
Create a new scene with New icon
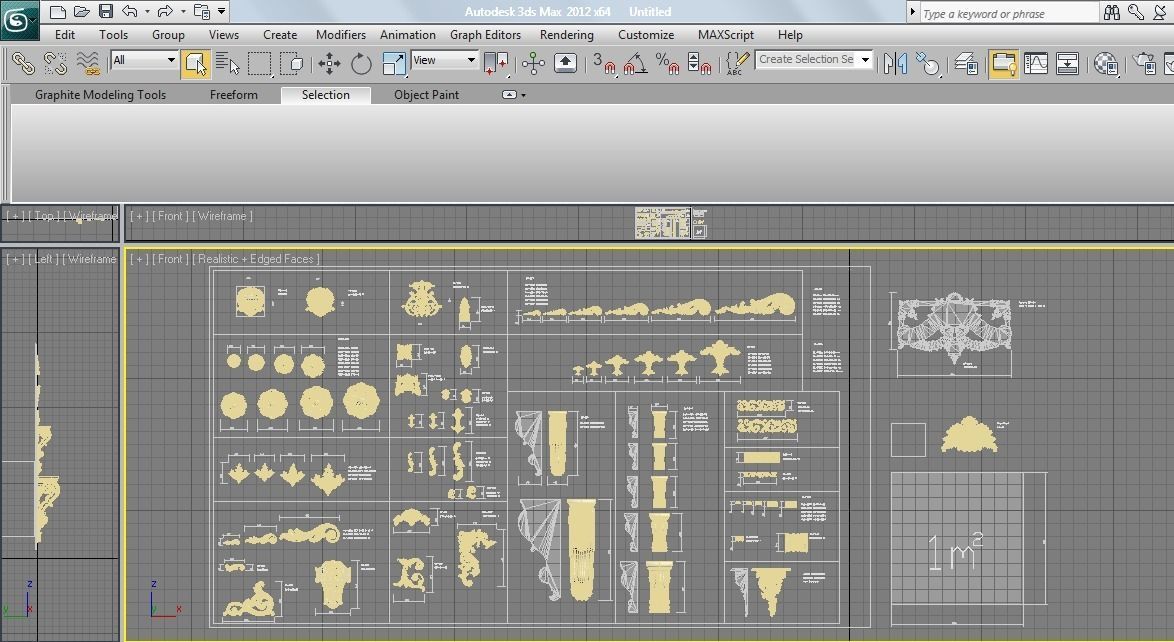[58, 11]
